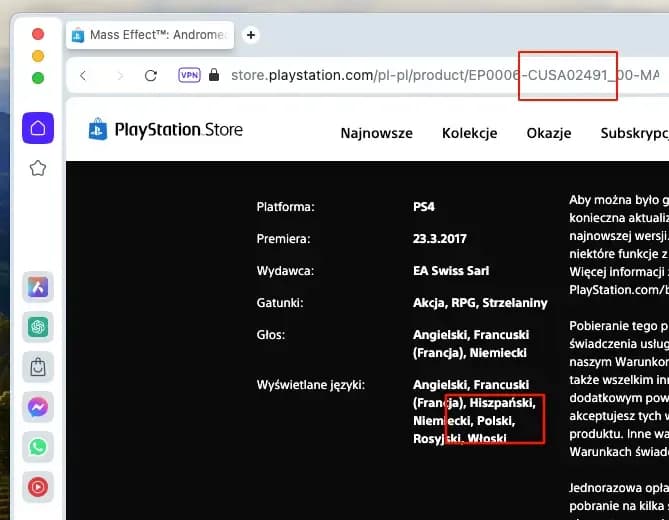Open the Aria AI sidebar icon
This screenshot has width=669, height=520.
pyautogui.click(x=38, y=287)
